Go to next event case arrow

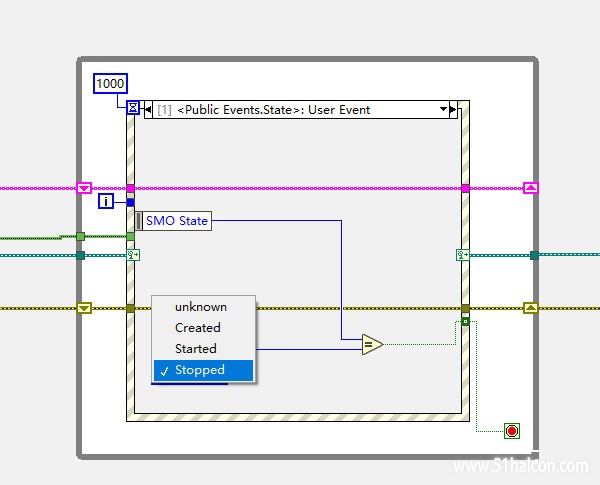(453, 110)
